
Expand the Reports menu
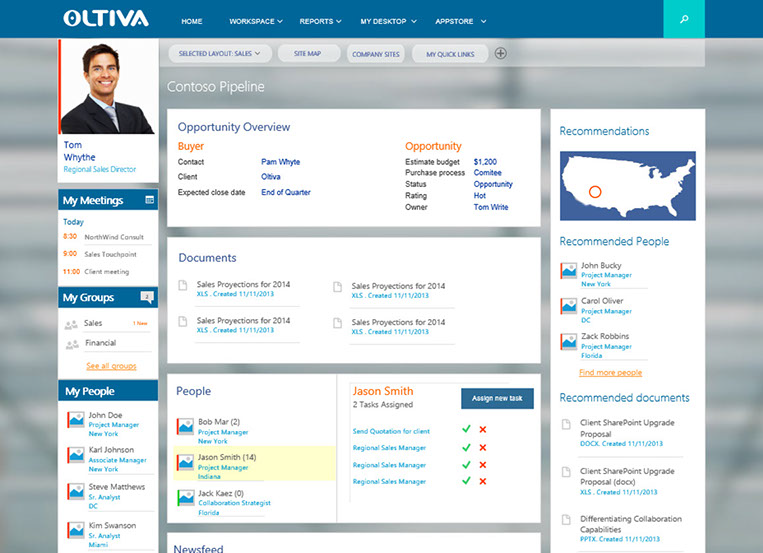[x=320, y=20]
